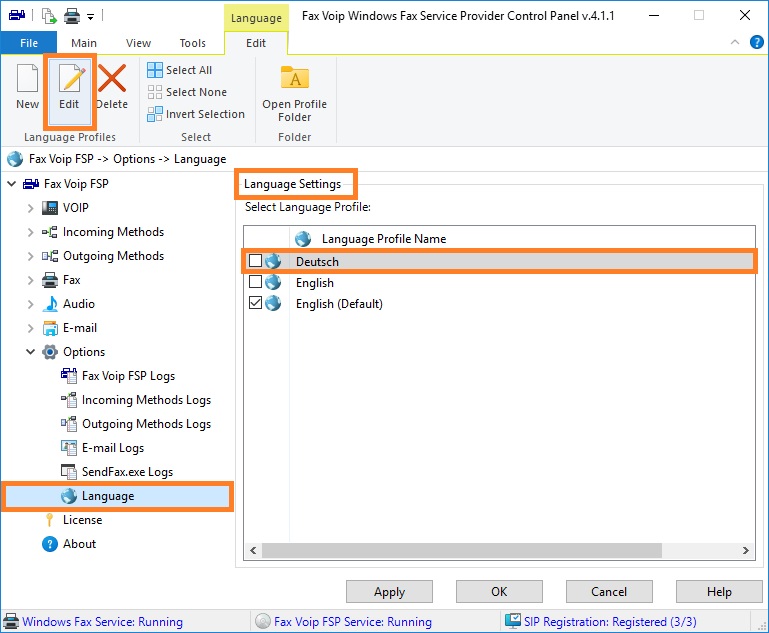This screenshot has height=633, width=769.
Task: Uncheck the English (Default) checkbox
Action: pos(256,303)
